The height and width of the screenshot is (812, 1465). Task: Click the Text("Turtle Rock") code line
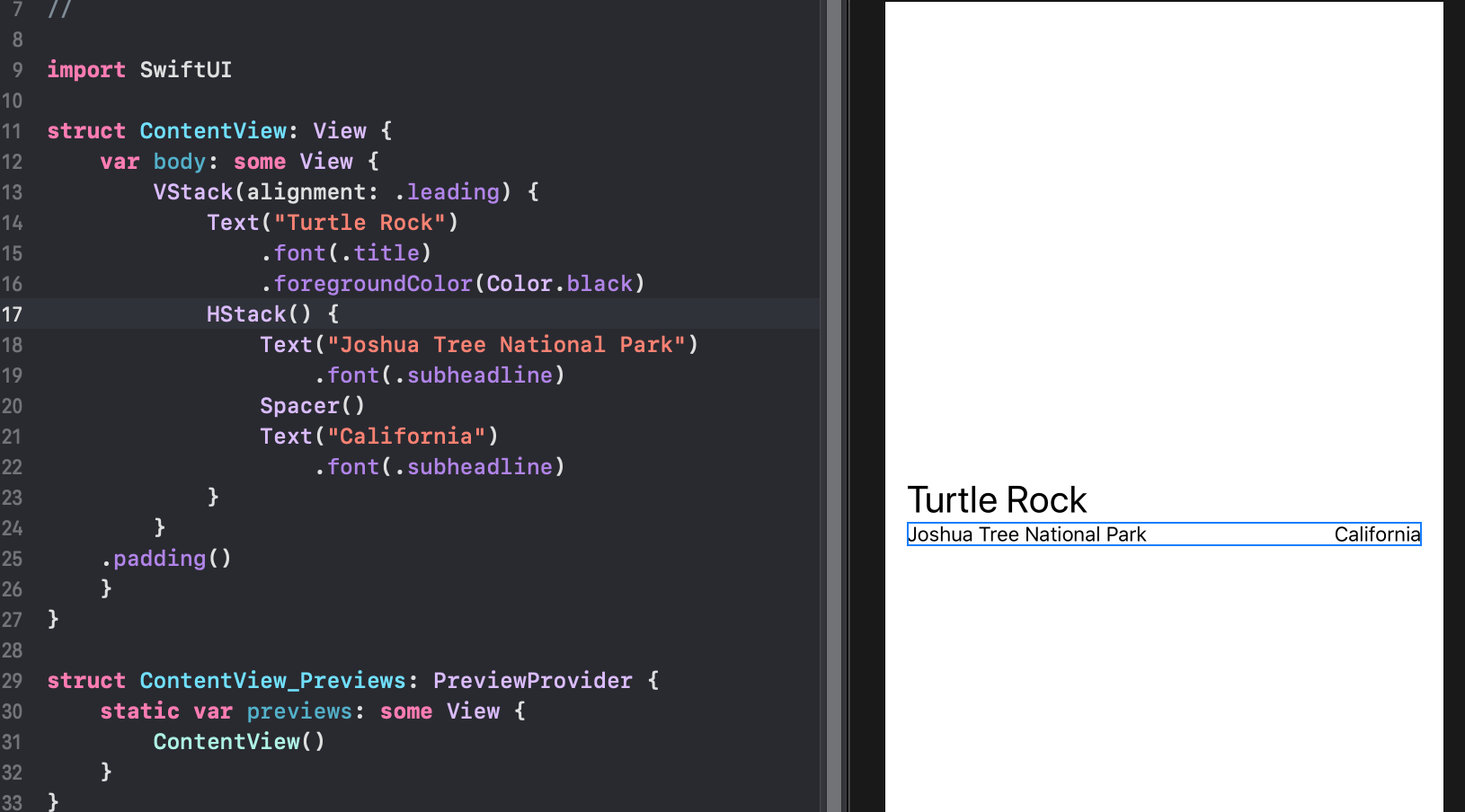click(333, 223)
